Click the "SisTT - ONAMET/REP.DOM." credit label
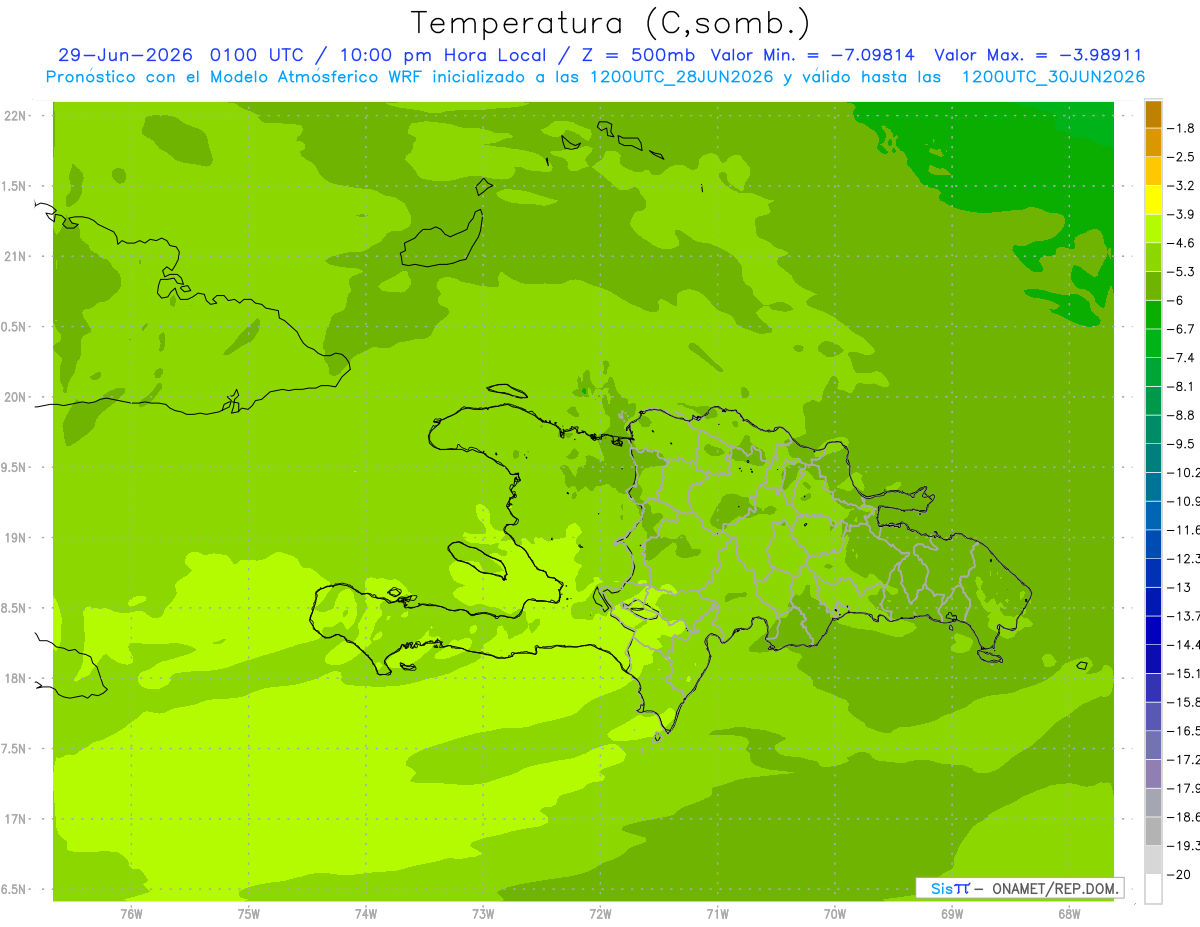Viewport: 1200px width, 927px height. tap(1020, 888)
